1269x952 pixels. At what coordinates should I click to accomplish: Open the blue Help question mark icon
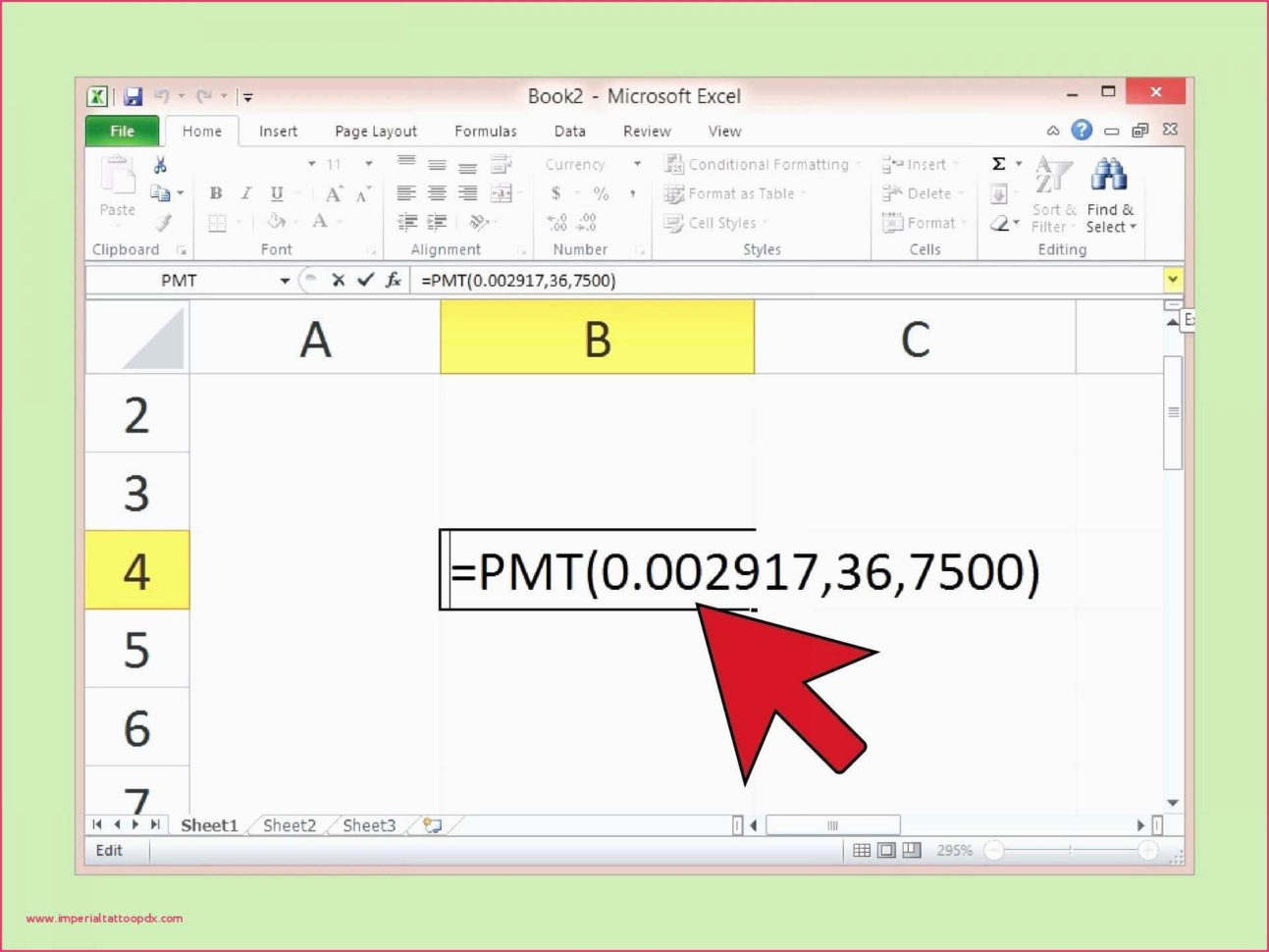coord(1082,130)
